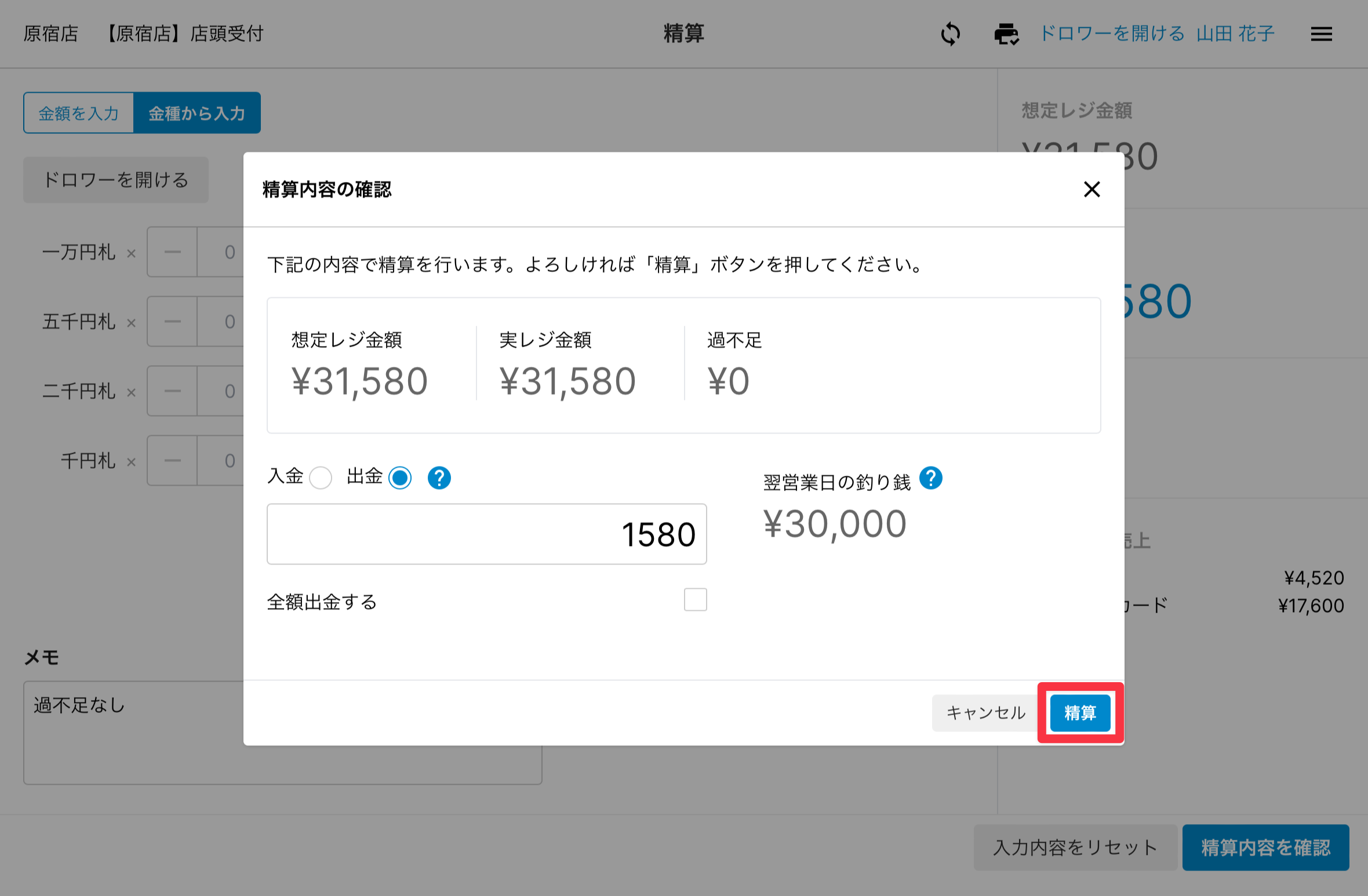Close the settlement confirmation dialog
Viewport: 1368px width, 896px height.
click(1092, 189)
